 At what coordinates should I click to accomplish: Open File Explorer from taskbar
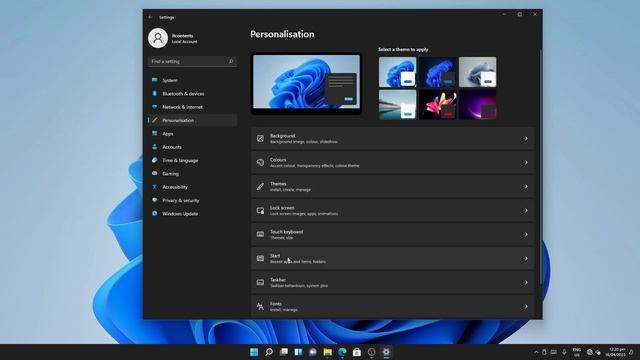[327, 352]
